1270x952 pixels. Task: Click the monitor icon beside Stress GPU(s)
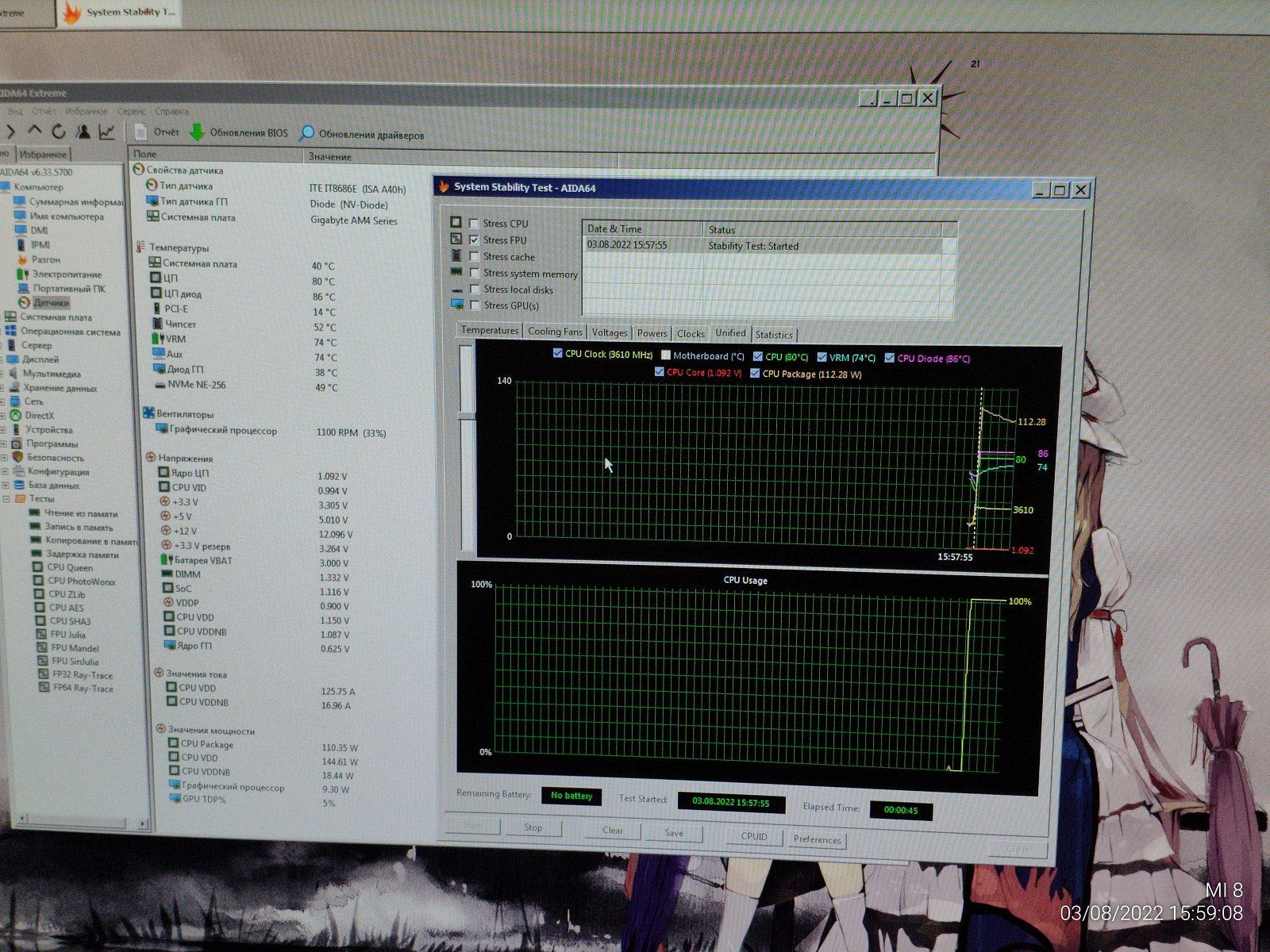pos(457,305)
